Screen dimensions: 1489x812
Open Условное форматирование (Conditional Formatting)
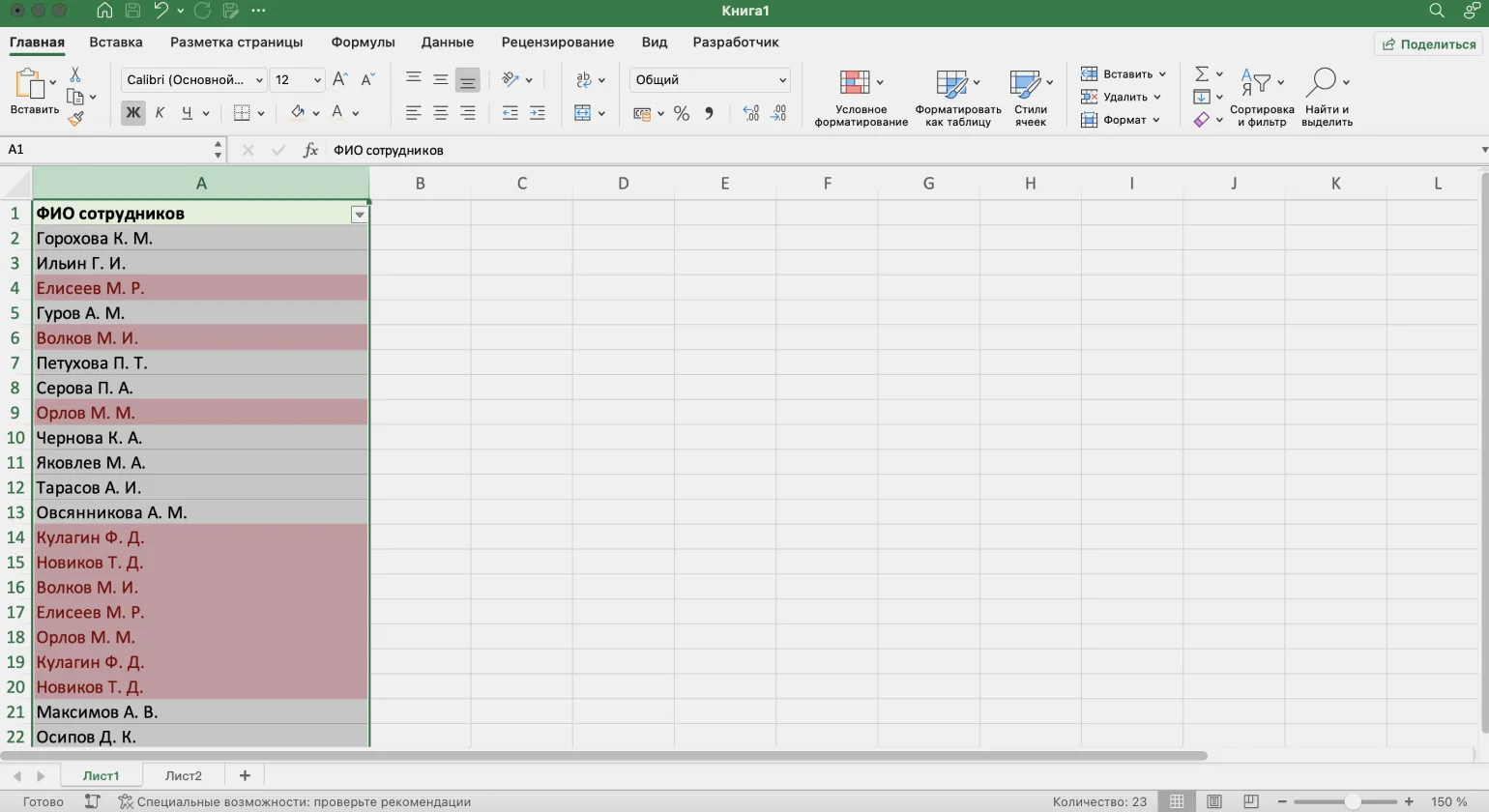(860, 98)
